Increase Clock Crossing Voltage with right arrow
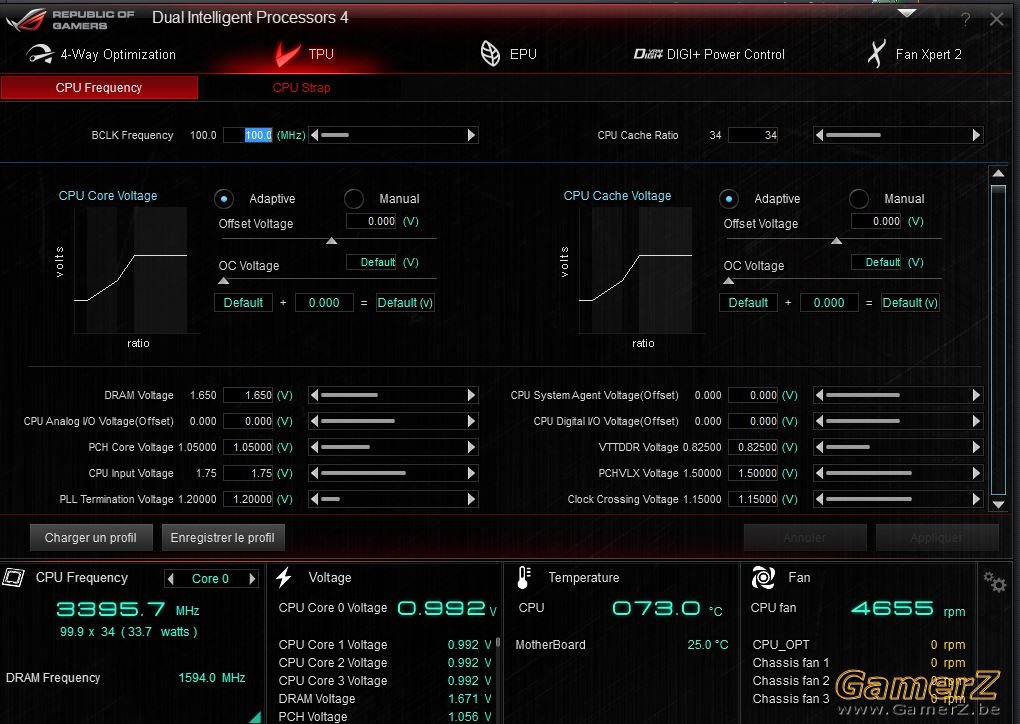The height and width of the screenshot is (724, 1020). (976, 499)
